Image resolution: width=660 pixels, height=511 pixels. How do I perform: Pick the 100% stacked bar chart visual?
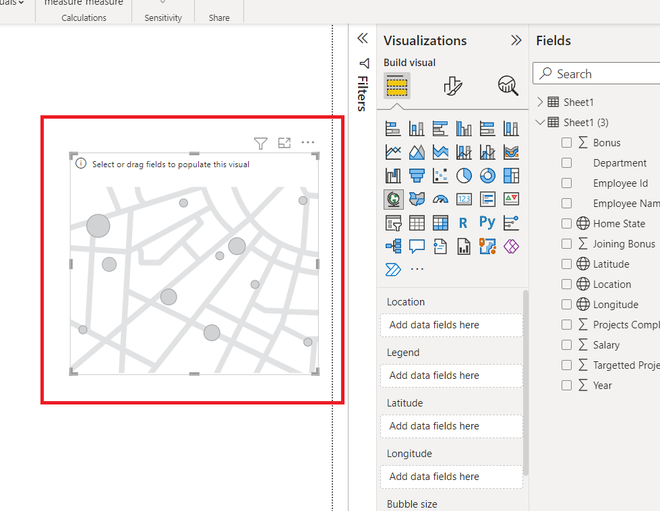coord(487,128)
